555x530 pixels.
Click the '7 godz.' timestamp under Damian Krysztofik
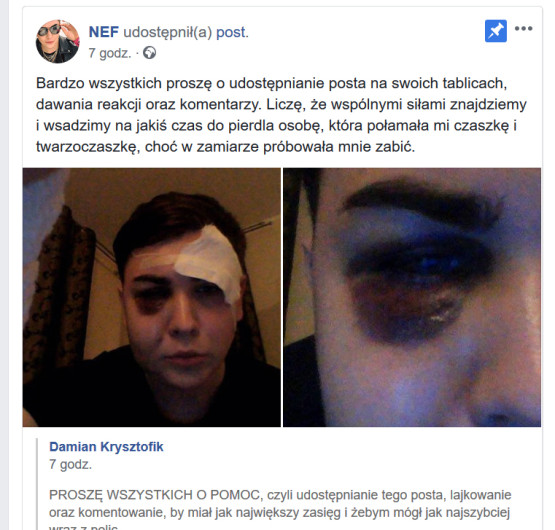[70, 464]
